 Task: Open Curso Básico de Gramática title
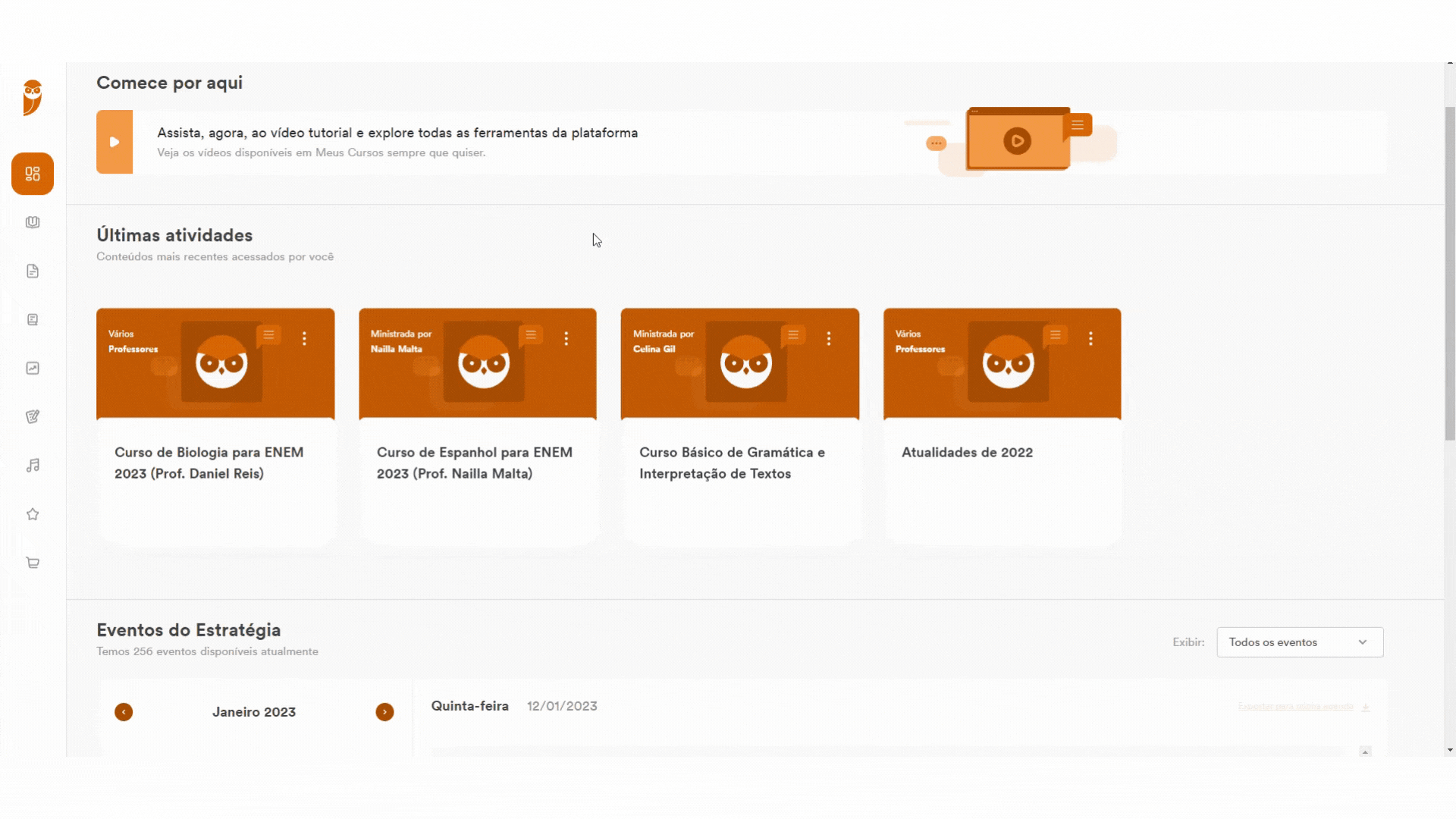(732, 463)
